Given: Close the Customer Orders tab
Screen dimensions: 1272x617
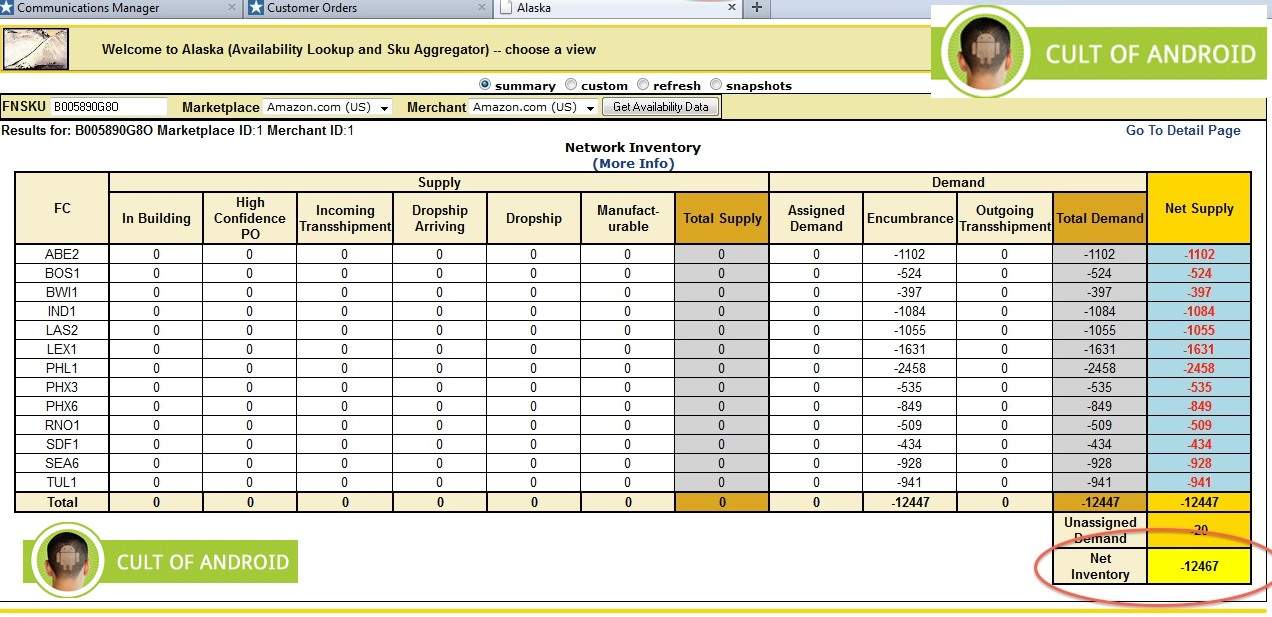Looking at the screenshot, I should point(481,8).
